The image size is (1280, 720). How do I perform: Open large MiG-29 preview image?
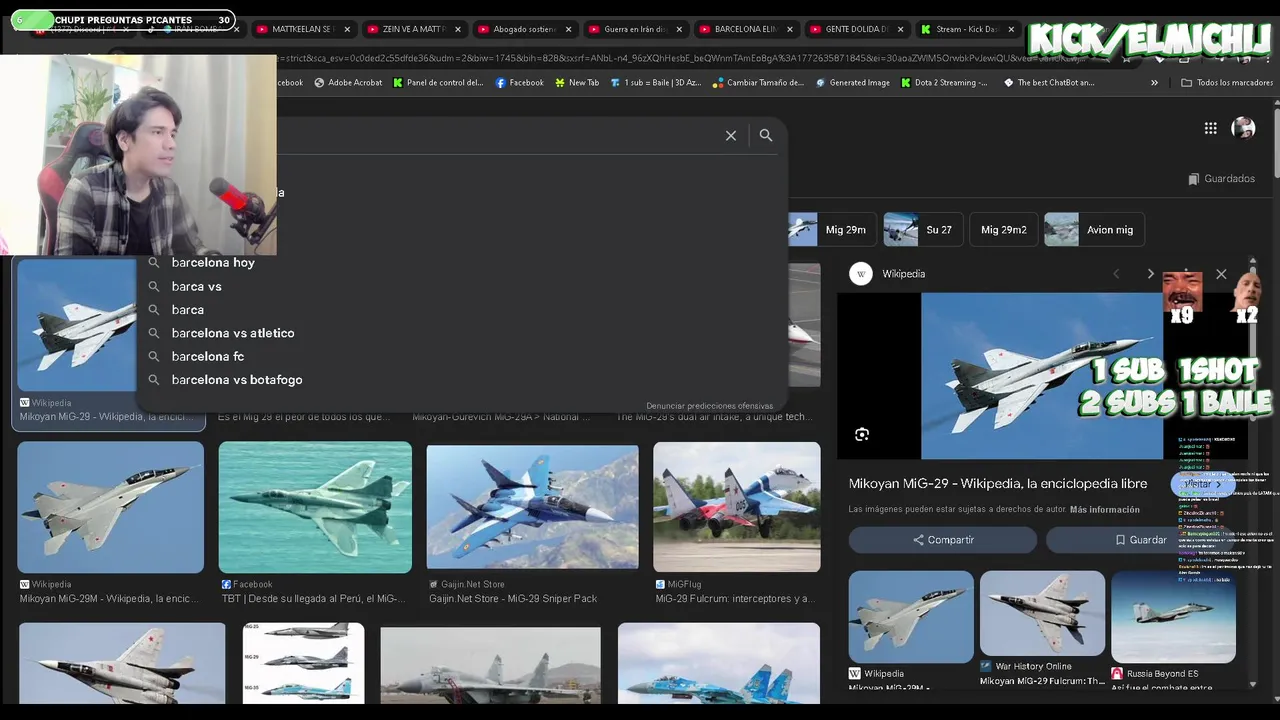(x=1041, y=375)
